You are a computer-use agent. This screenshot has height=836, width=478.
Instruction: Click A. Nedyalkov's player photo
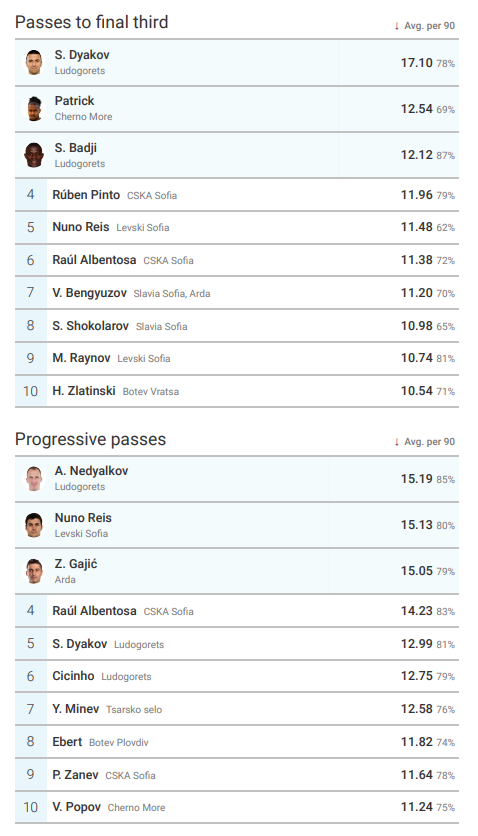(x=34, y=478)
